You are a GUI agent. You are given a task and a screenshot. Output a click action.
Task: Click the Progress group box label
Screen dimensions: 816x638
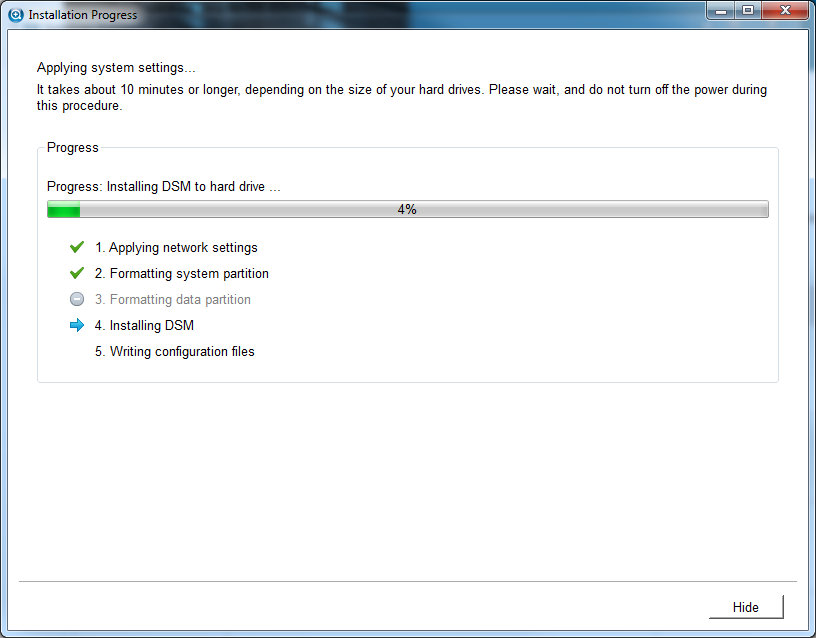tap(73, 147)
